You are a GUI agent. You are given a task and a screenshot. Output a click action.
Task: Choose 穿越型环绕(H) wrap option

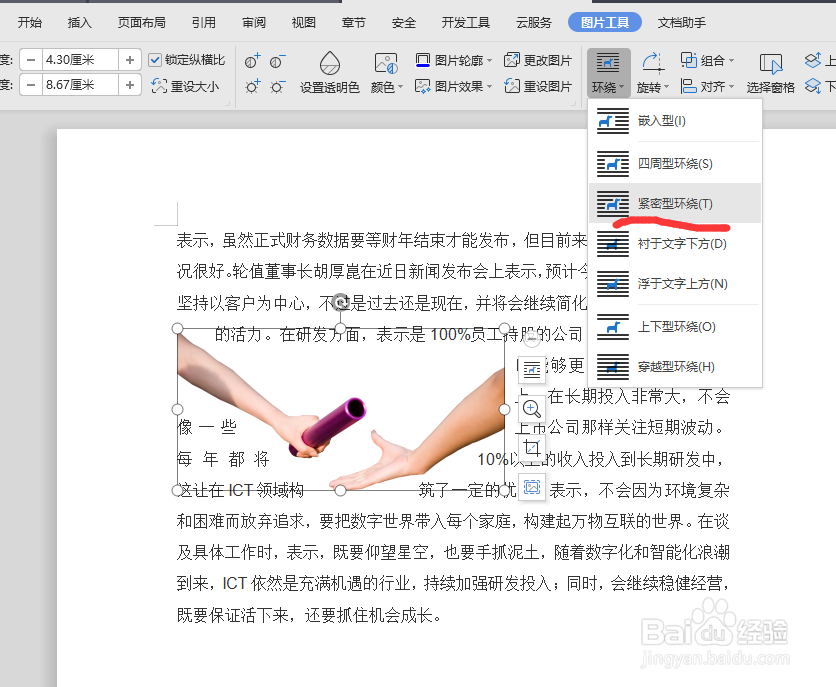click(x=675, y=367)
